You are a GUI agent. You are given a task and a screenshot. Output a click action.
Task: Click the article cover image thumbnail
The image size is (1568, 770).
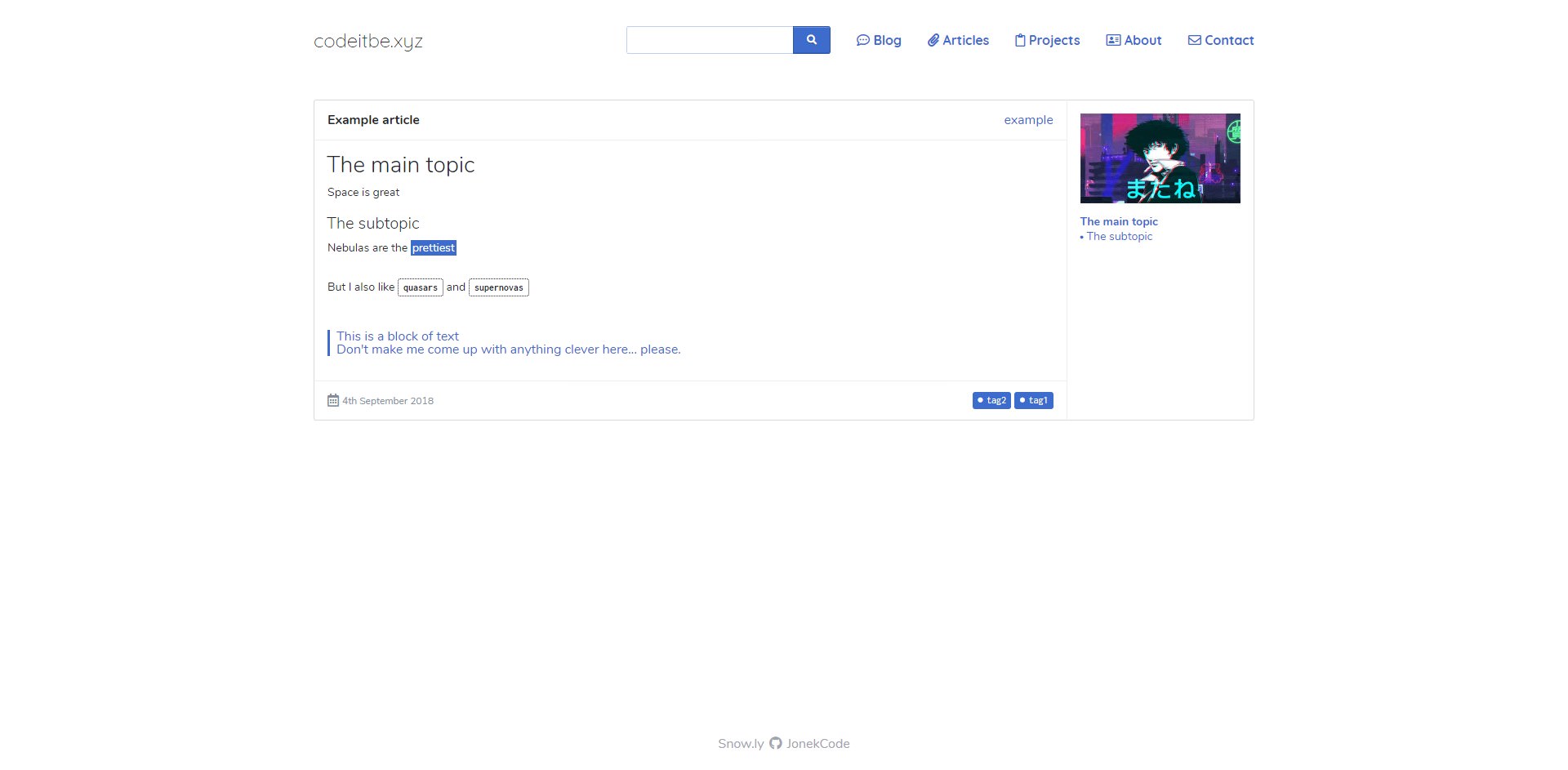pos(1160,158)
